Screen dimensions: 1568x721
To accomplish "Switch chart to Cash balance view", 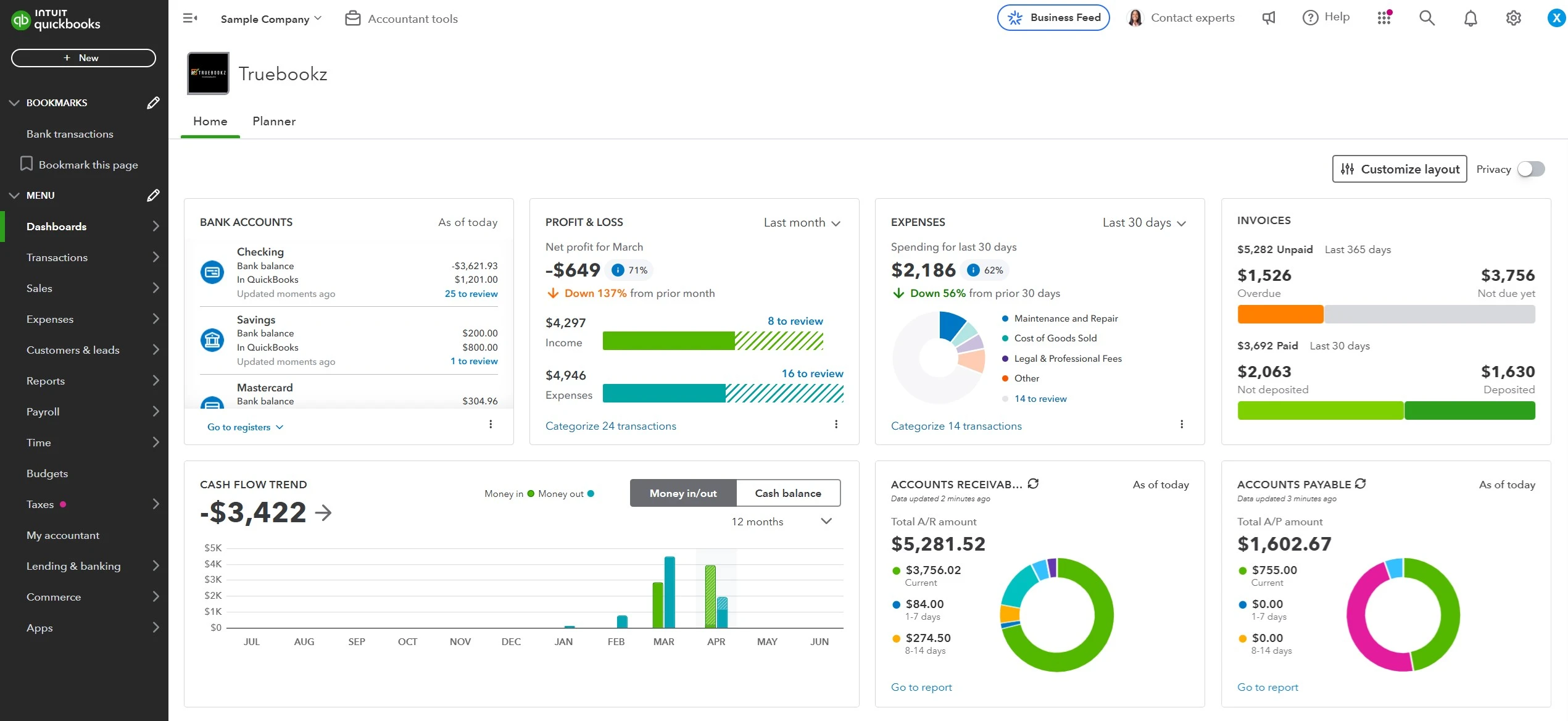I will [788, 493].
